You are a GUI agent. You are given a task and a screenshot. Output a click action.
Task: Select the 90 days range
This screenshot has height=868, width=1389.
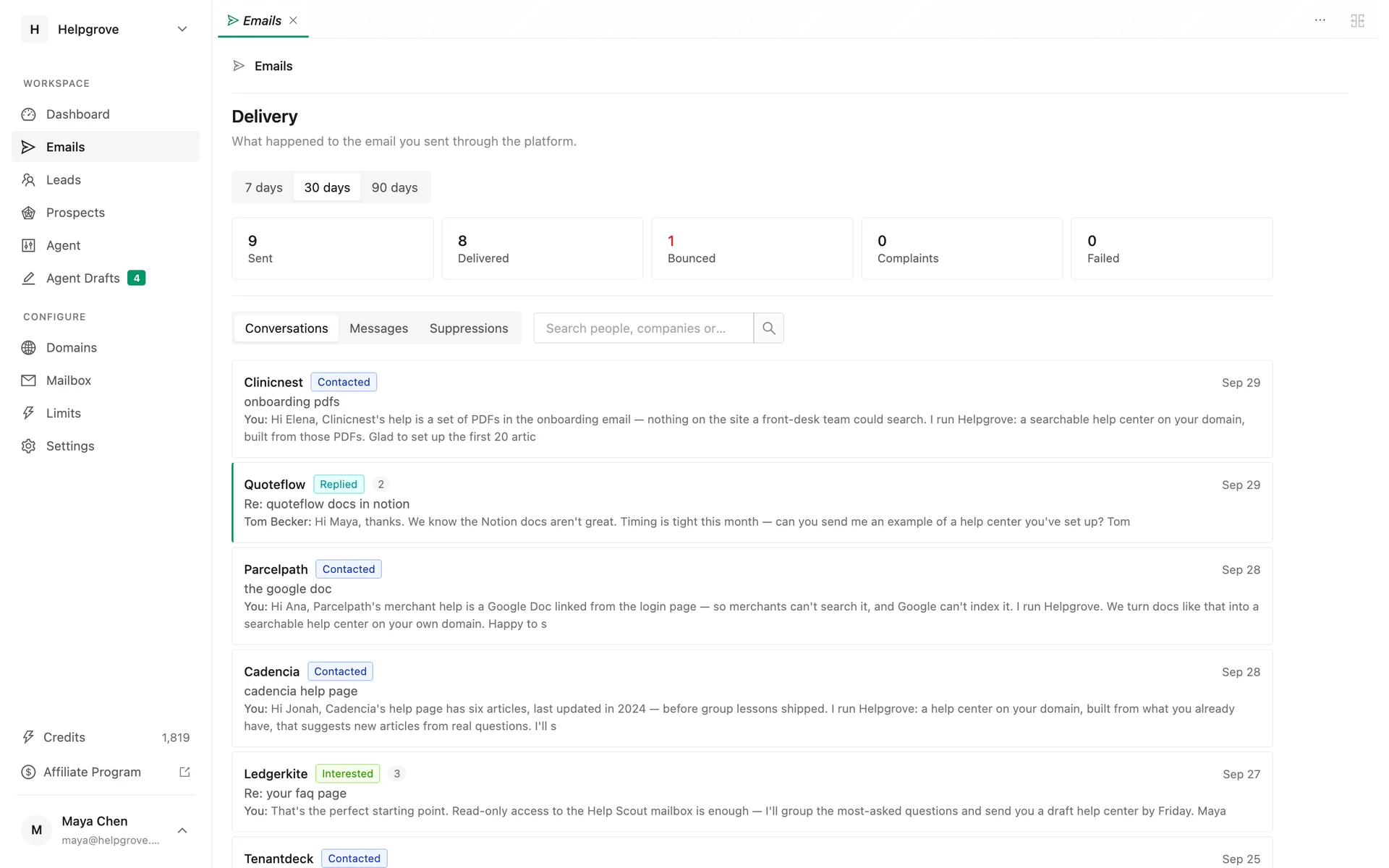[394, 187]
